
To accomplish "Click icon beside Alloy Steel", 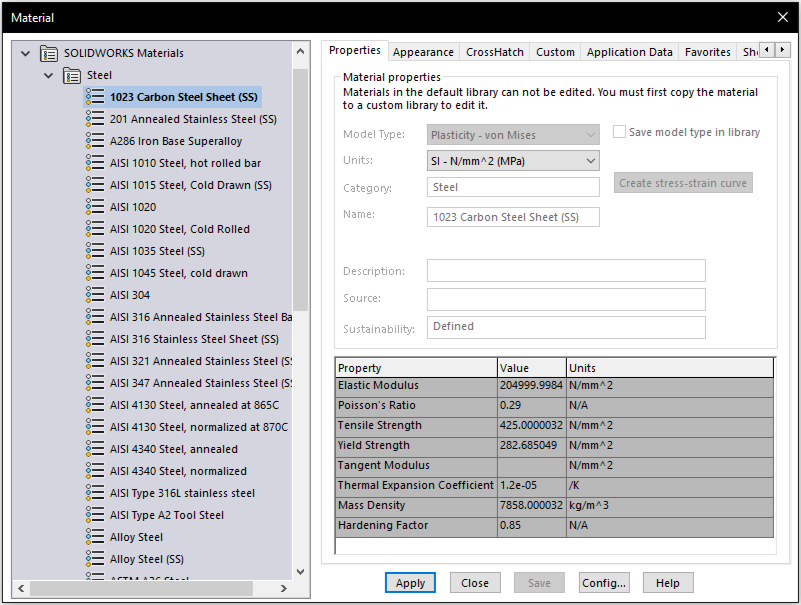I will tap(95, 537).
